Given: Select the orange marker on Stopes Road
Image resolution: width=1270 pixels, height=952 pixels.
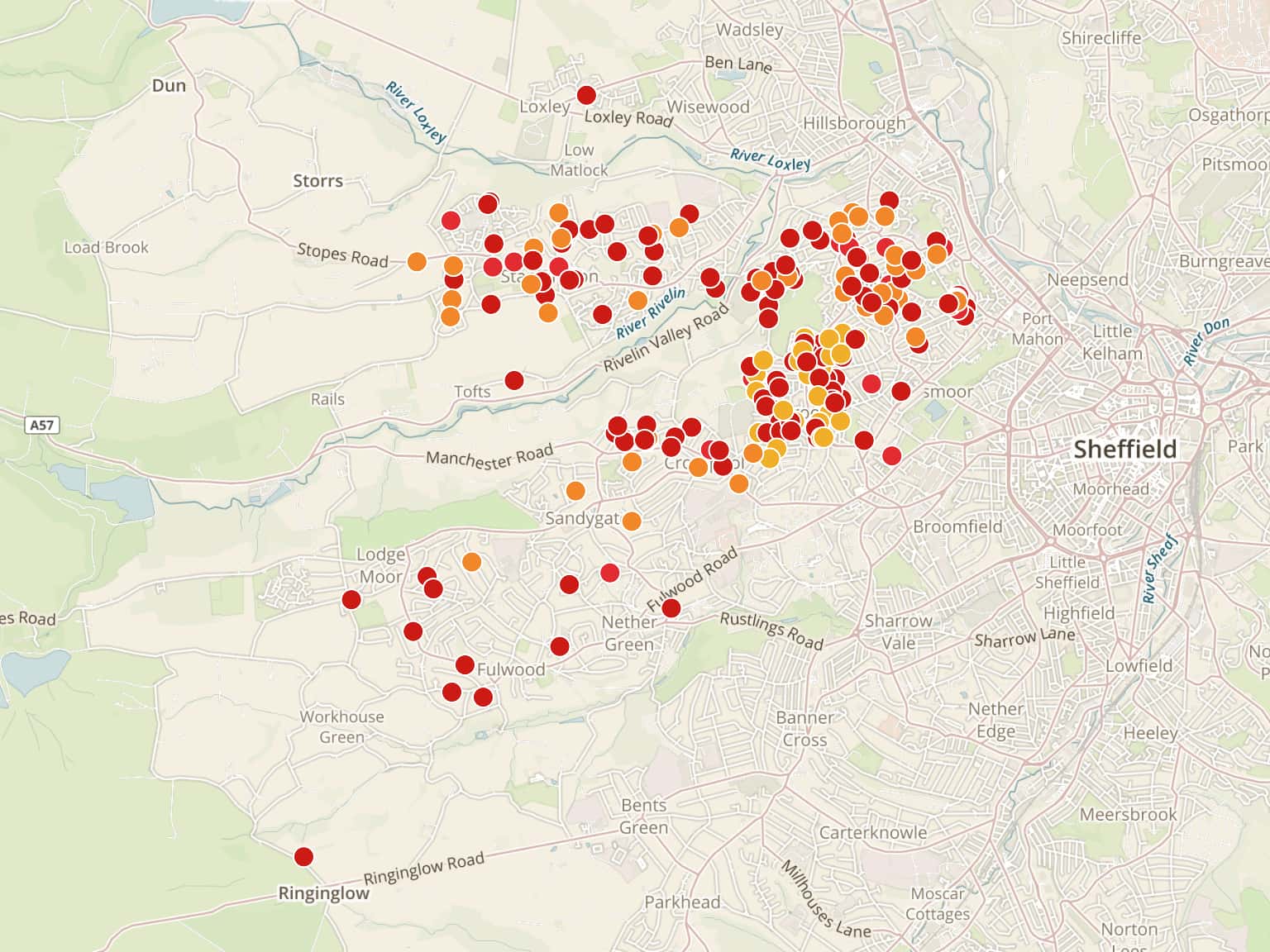Looking at the screenshot, I should coord(417,262).
